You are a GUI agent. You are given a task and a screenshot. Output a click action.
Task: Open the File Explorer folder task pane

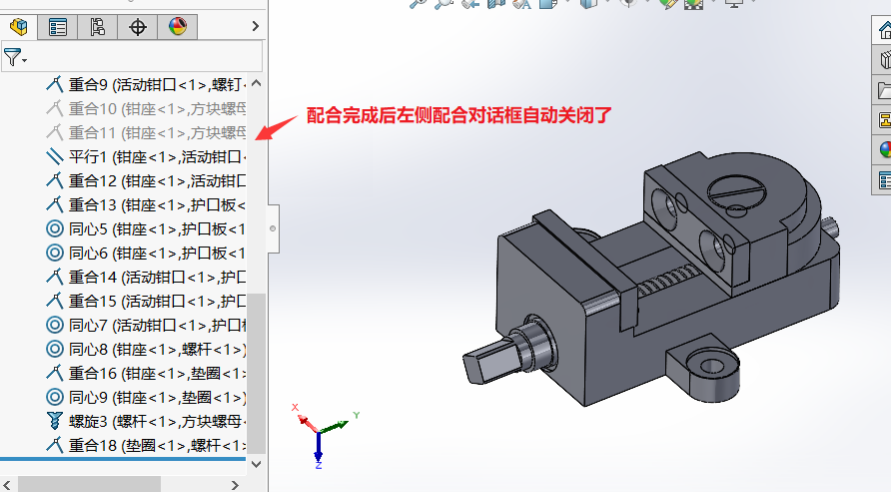pos(884,90)
